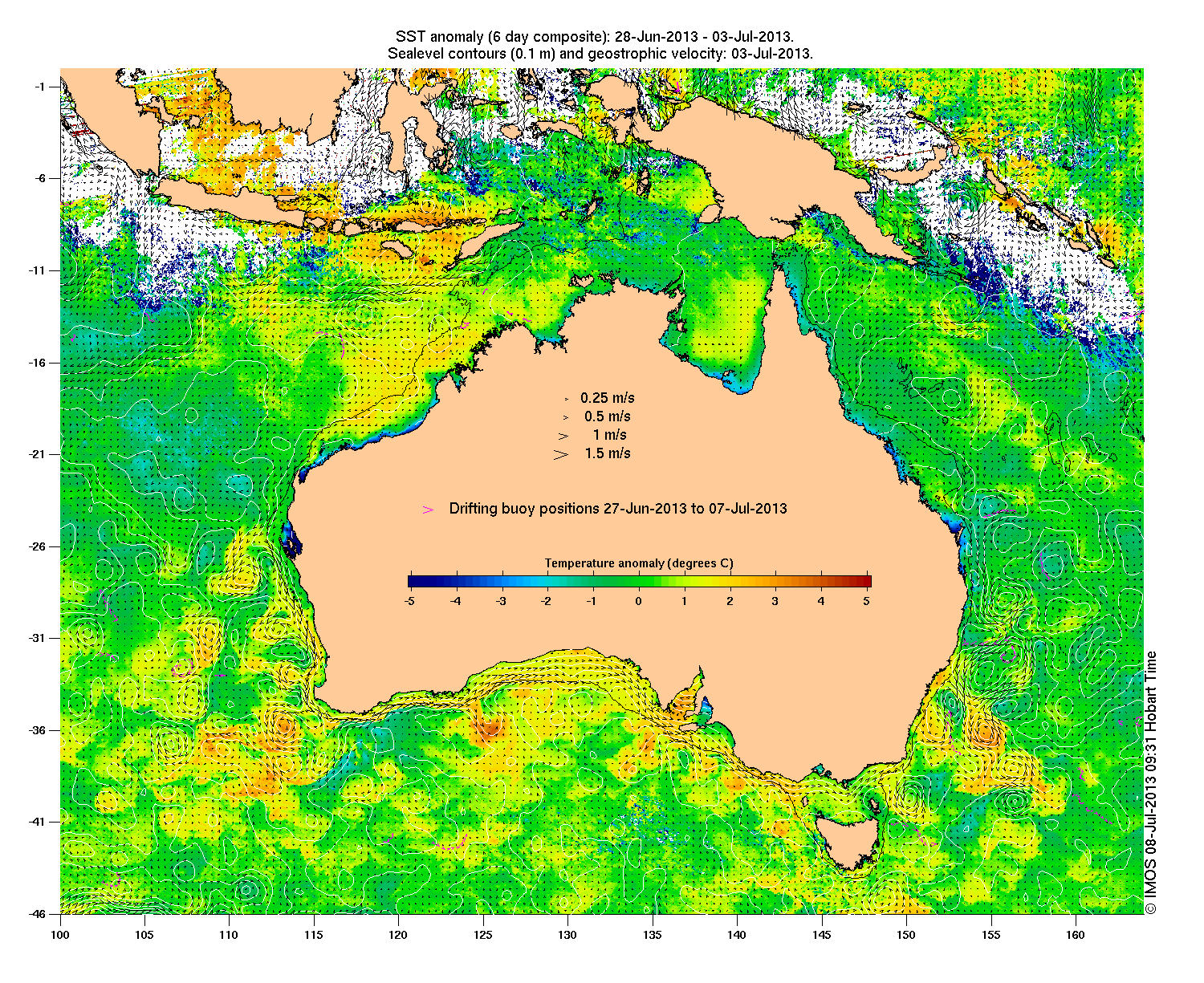Viewport: 1204px width, 983px height.
Task: Select the 0.25 m/s velocity legend label
Action: (x=608, y=398)
